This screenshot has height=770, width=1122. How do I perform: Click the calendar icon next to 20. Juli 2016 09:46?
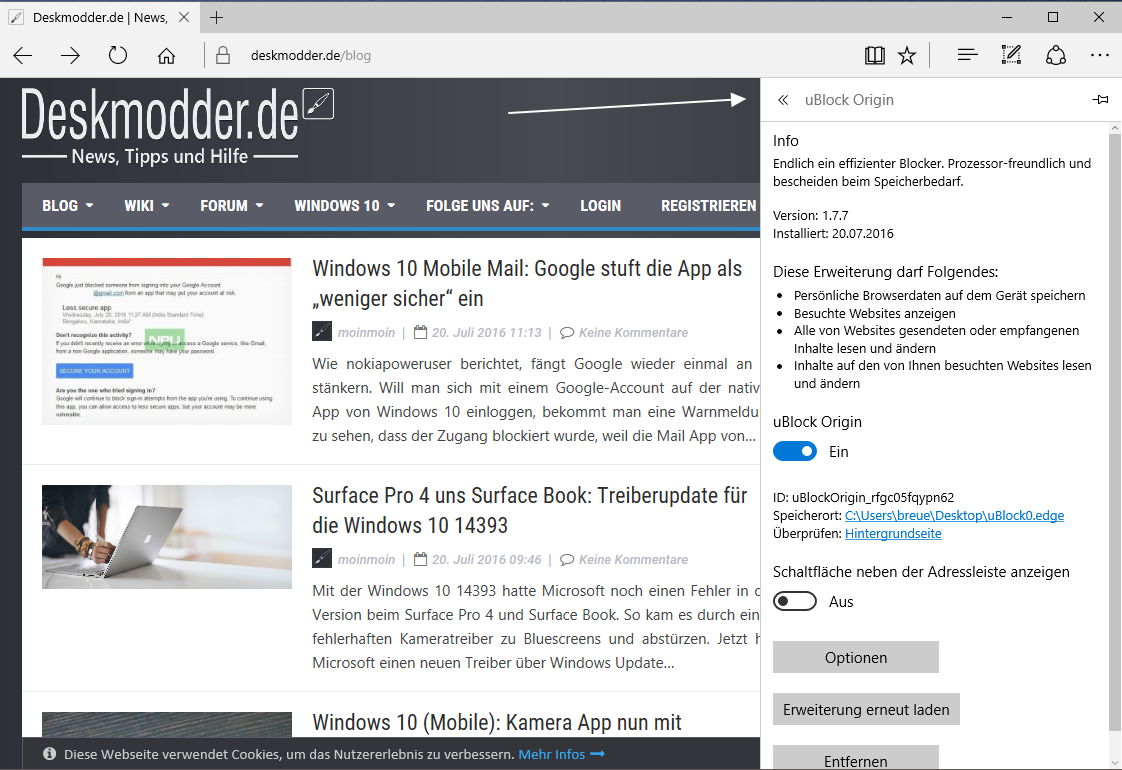421,559
